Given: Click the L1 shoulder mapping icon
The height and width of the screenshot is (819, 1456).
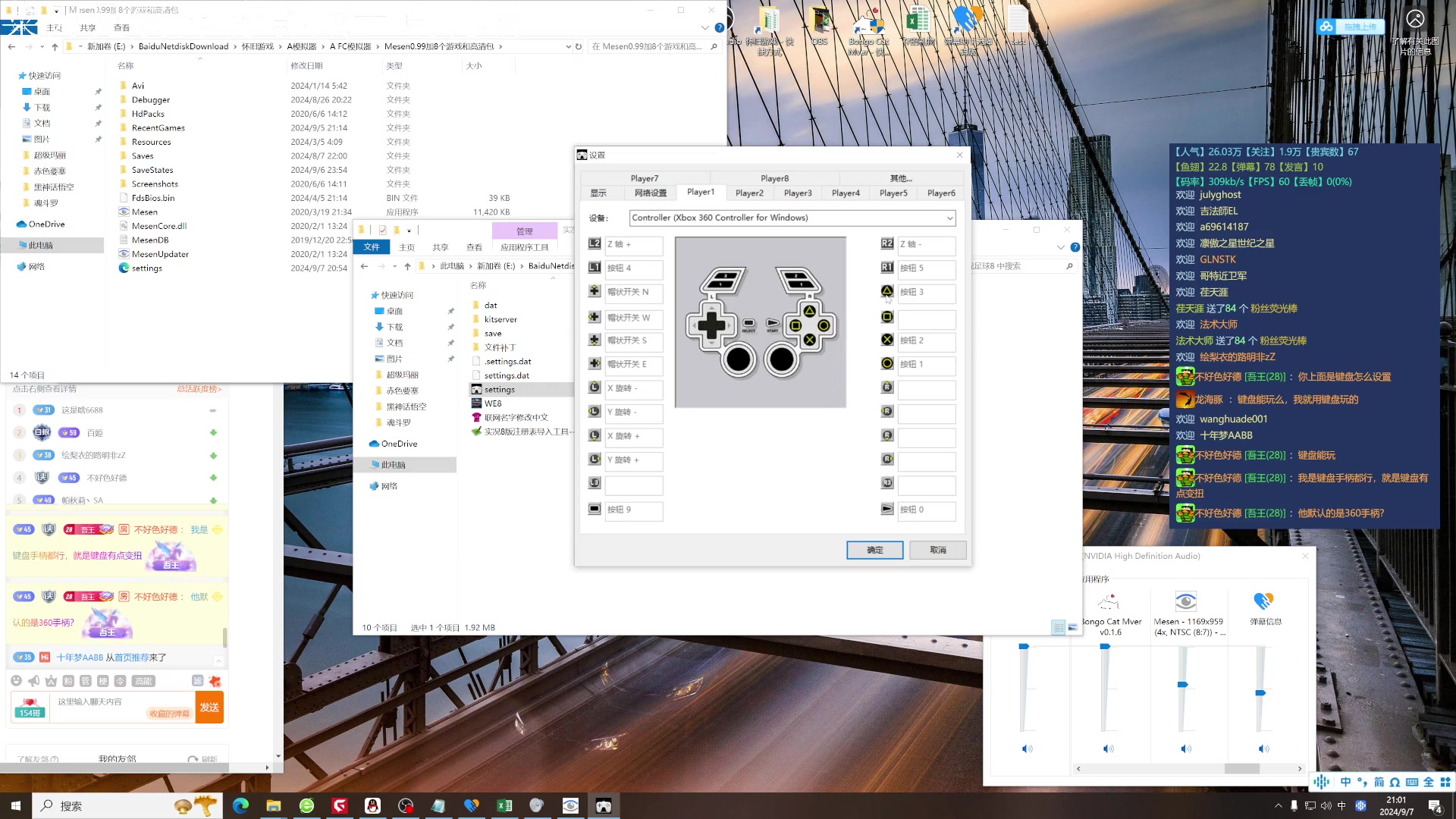Looking at the screenshot, I should coord(595,268).
